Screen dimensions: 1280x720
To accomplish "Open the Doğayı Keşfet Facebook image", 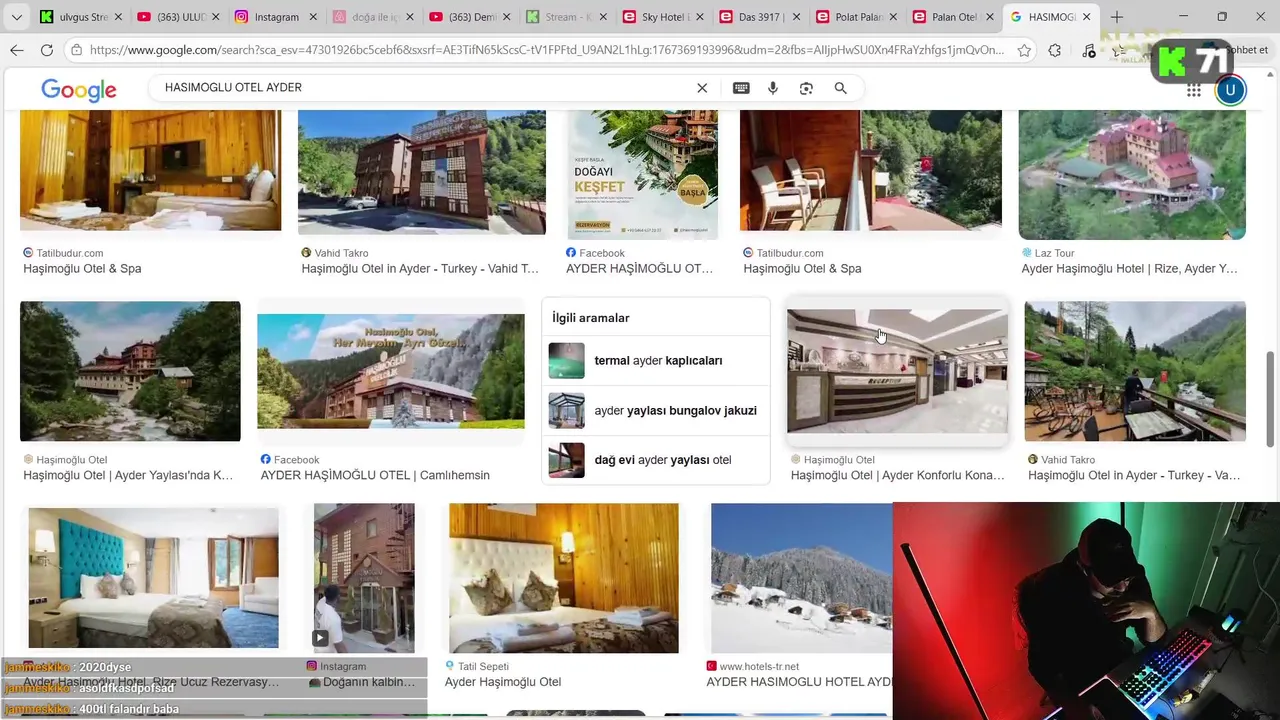I will (642, 175).
